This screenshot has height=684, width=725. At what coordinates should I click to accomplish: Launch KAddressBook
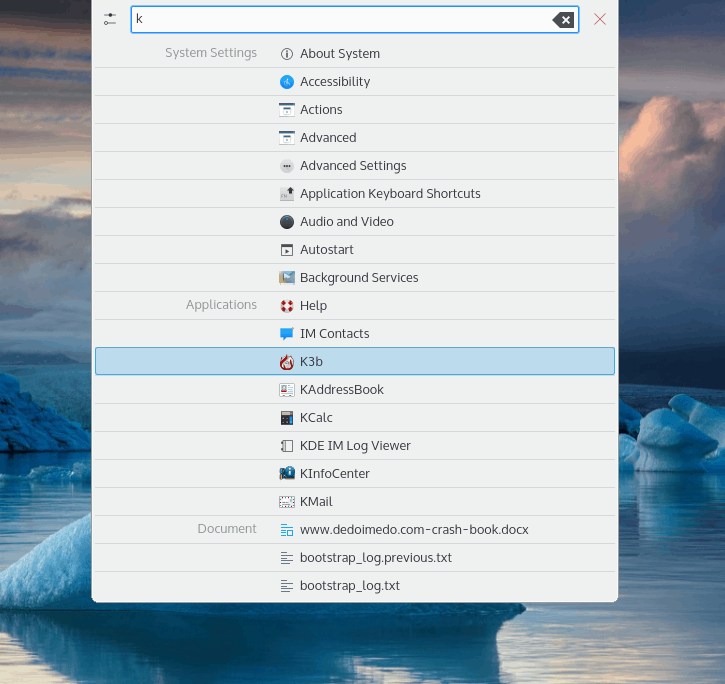(x=355, y=390)
